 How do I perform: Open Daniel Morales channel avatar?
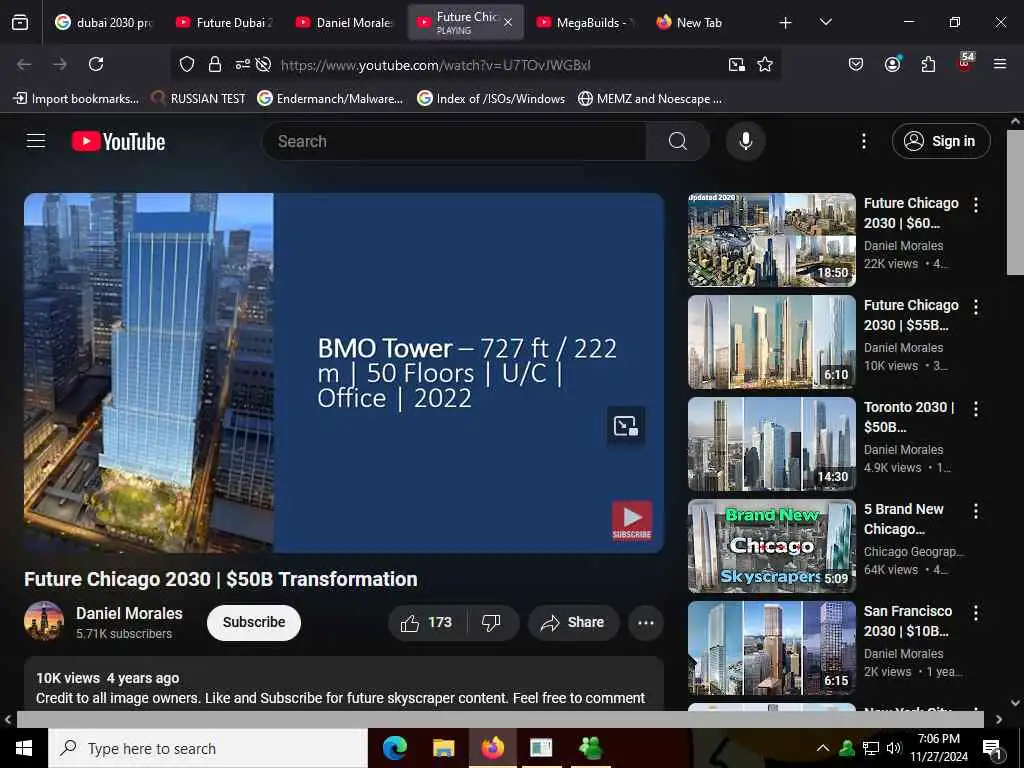click(44, 621)
